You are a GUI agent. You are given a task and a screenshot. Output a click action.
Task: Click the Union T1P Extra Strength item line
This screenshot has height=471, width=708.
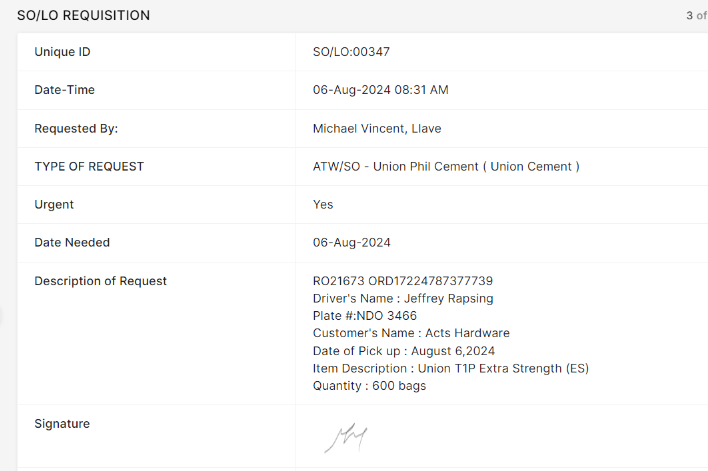450,368
